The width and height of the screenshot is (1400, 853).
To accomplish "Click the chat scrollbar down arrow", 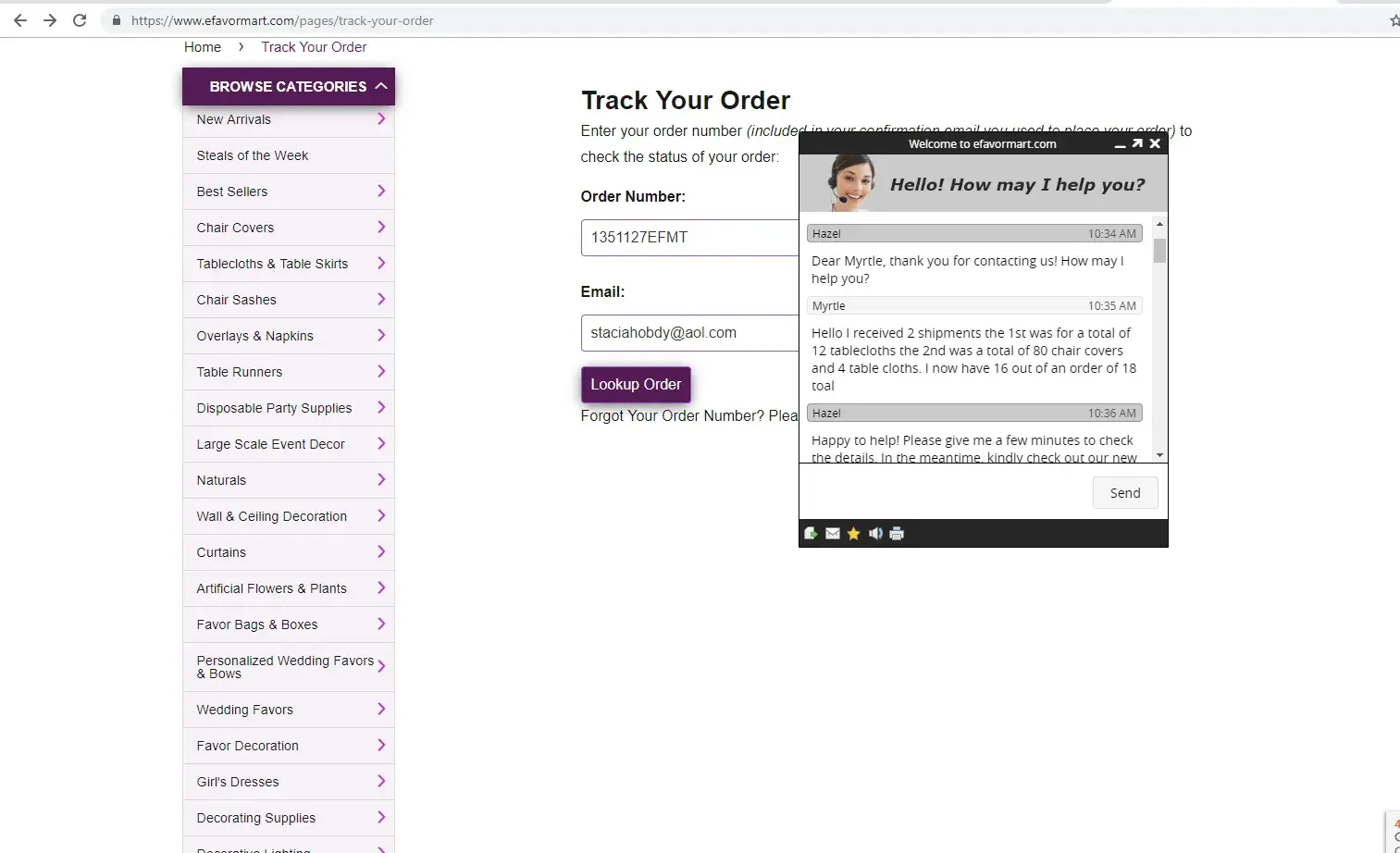I will (x=1159, y=456).
